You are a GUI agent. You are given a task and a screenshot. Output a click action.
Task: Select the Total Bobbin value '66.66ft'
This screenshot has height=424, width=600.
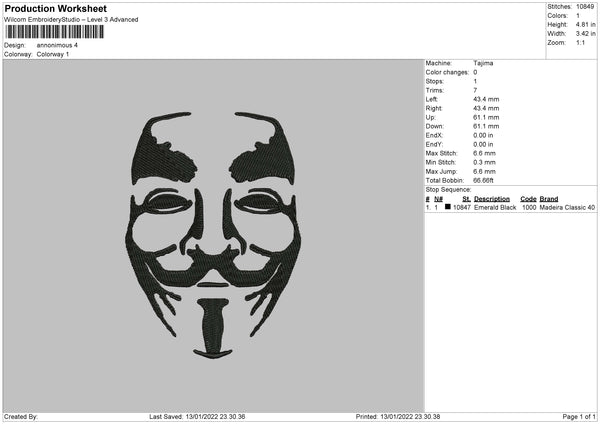tap(483, 181)
